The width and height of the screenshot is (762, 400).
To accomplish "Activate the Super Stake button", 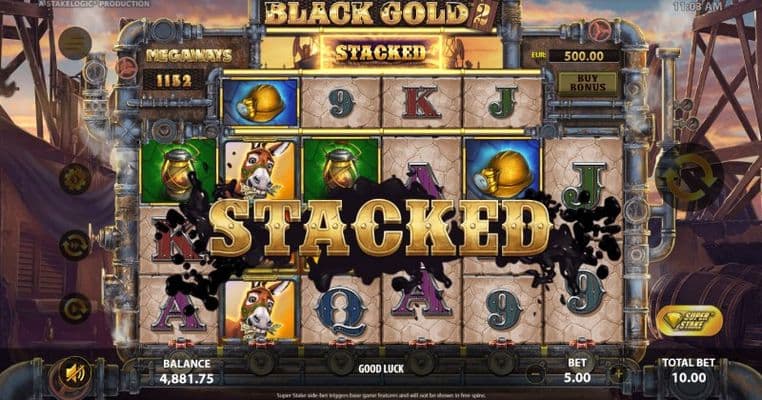I will pos(690,321).
